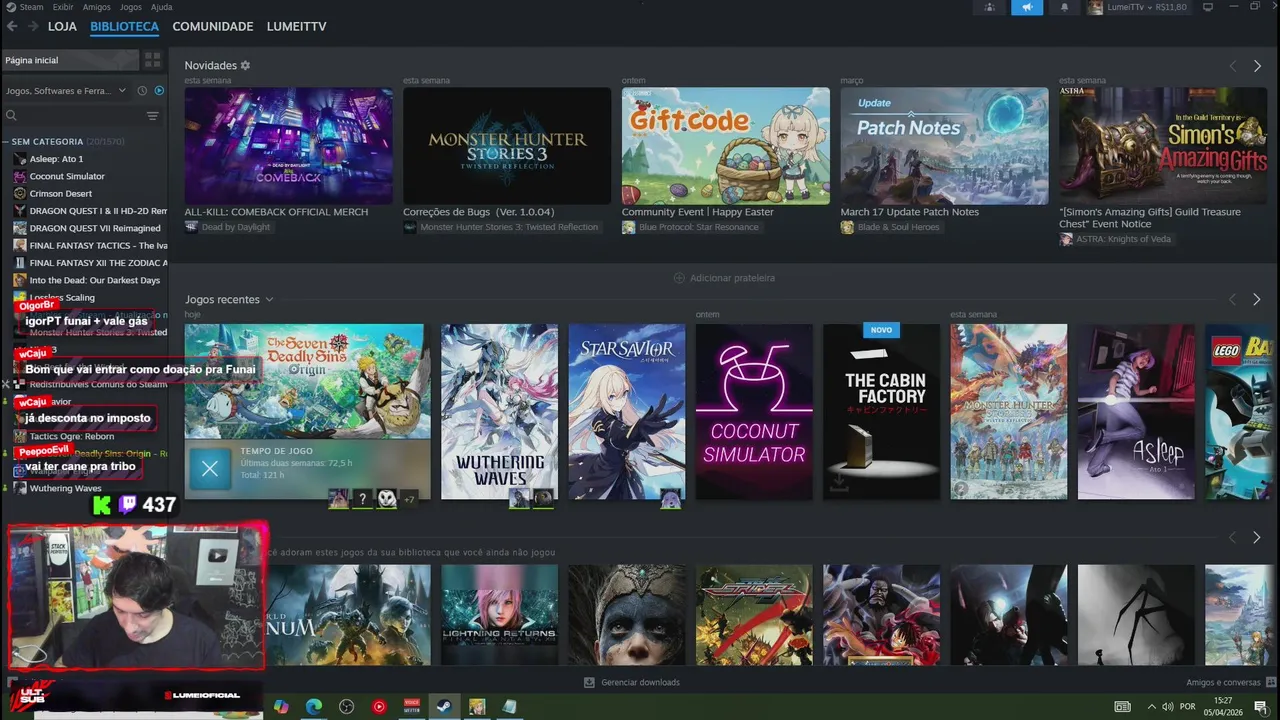Image resolution: width=1280 pixels, height=720 pixels.
Task: Open the LOJA tab
Action: [x=62, y=26]
